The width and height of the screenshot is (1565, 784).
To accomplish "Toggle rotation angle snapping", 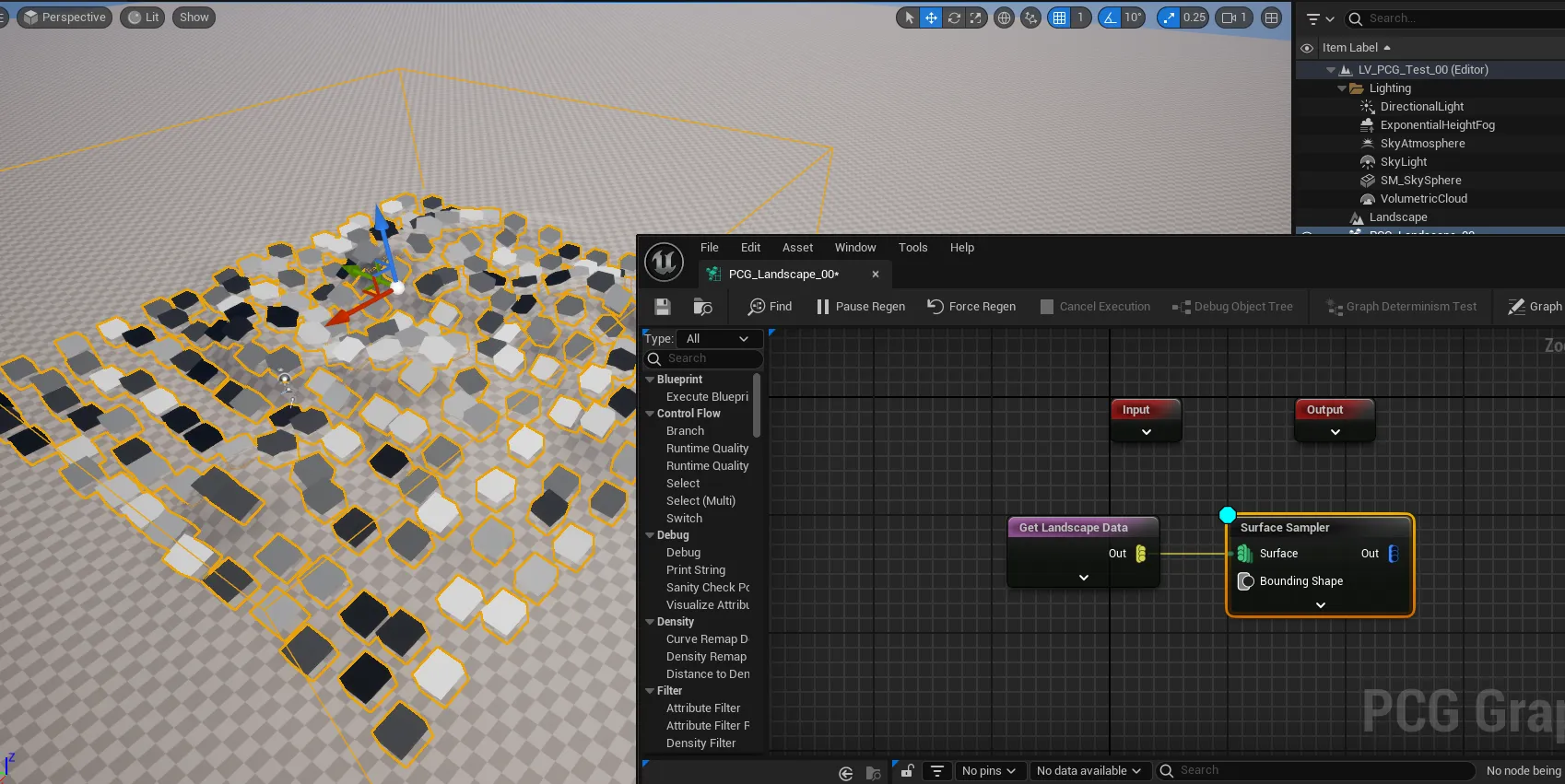I will click(1110, 18).
